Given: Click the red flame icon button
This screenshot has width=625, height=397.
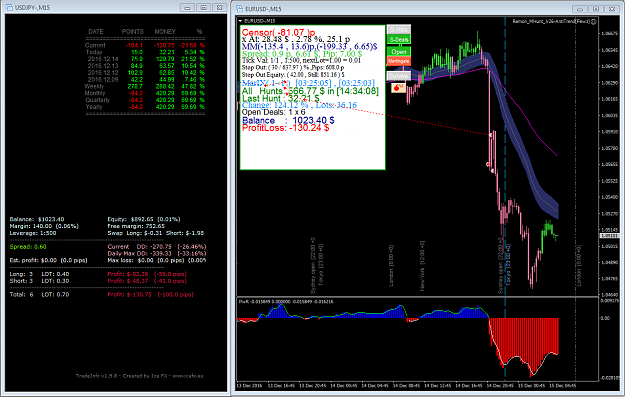Looking at the screenshot, I should (x=398, y=88).
